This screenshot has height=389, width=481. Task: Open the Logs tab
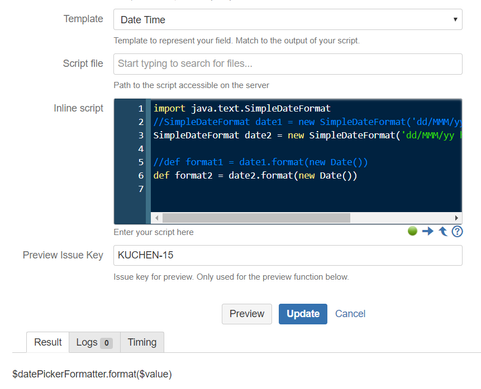click(x=94, y=342)
